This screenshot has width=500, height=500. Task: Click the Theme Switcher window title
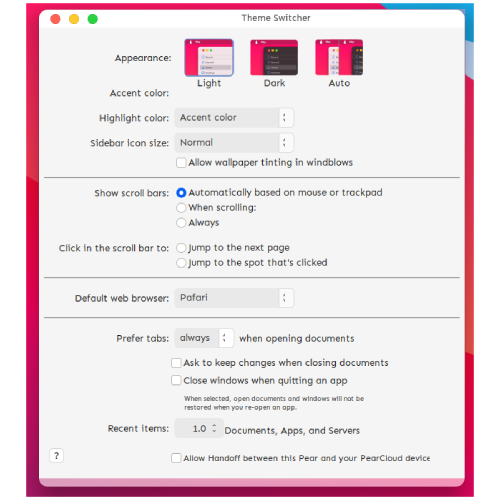click(276, 18)
